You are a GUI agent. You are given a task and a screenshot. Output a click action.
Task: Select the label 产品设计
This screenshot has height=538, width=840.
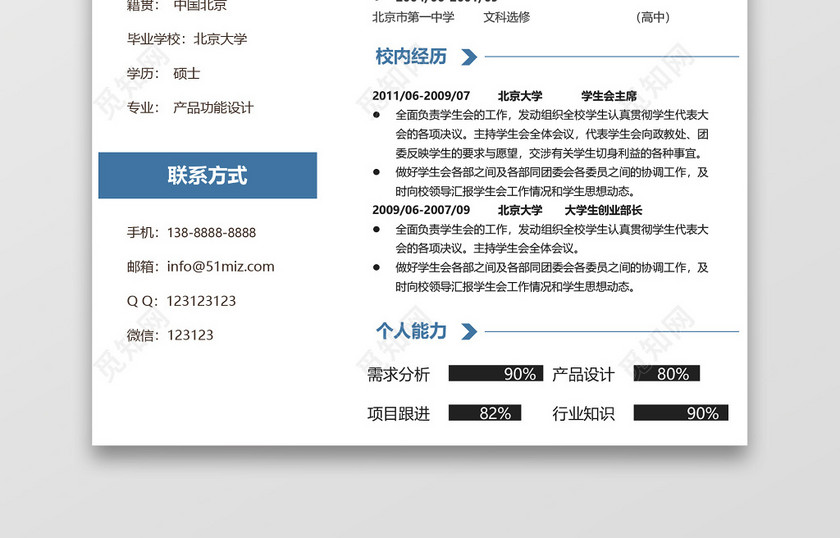583,374
